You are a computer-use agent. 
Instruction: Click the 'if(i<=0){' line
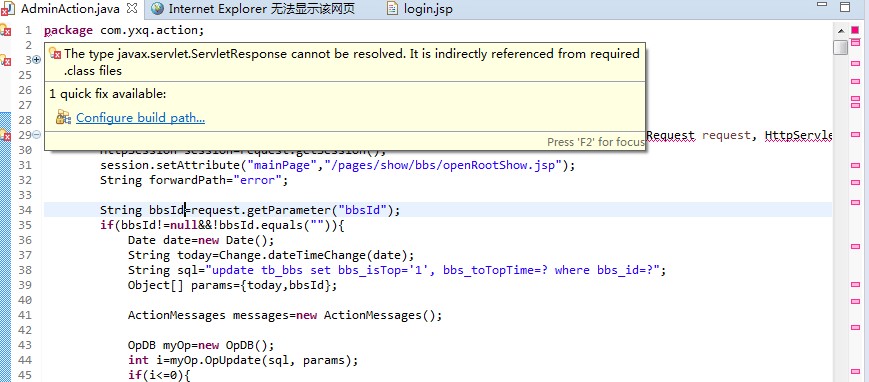point(159,375)
